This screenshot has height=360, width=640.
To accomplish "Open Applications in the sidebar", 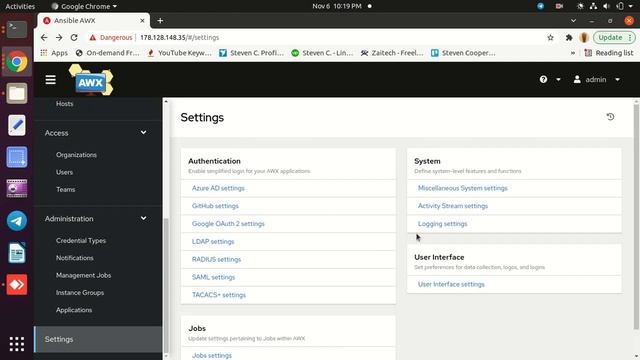I will tap(74, 310).
